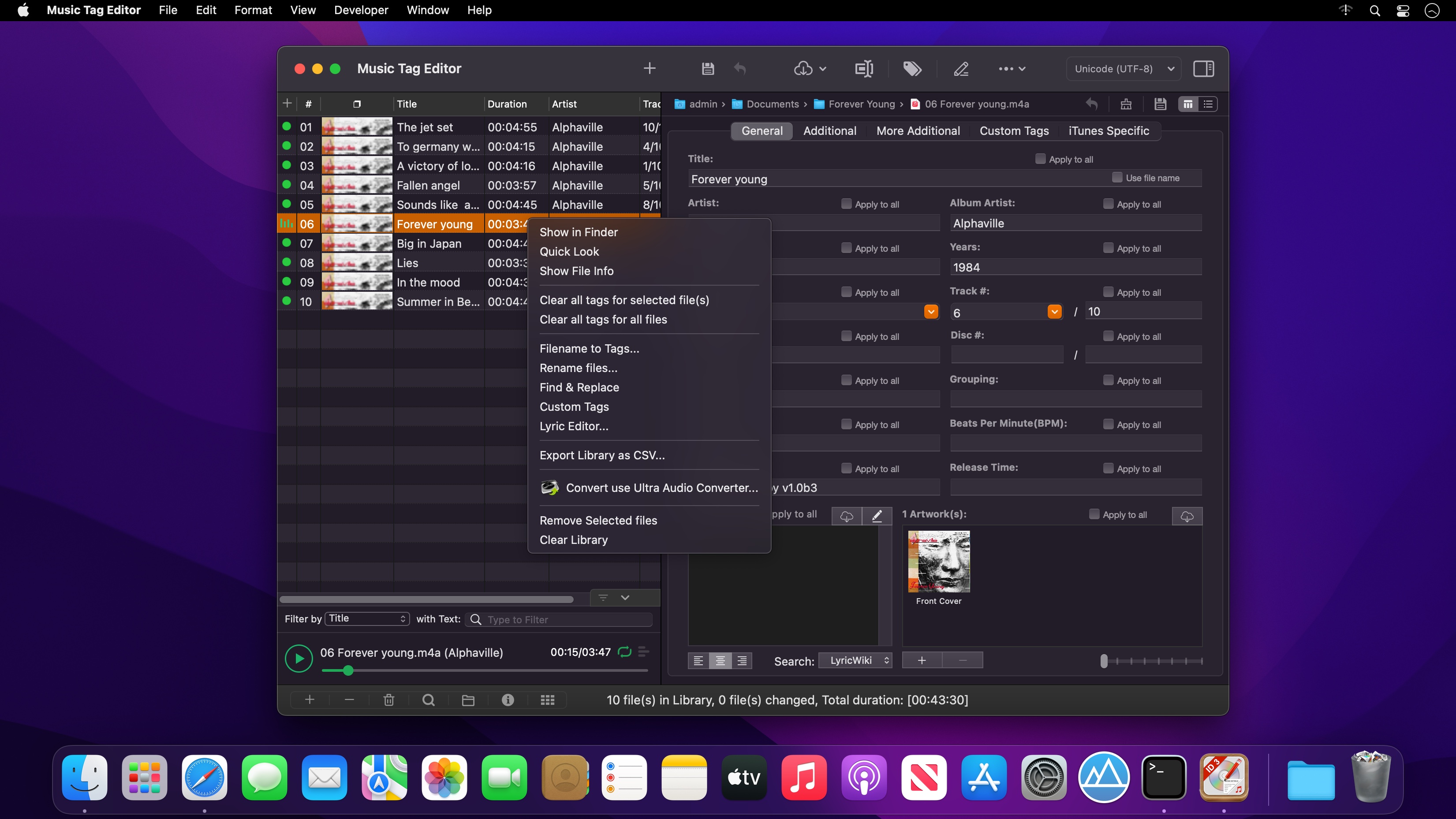Enable Apply to all for Disc #
1456x819 pixels.
tap(1108, 336)
